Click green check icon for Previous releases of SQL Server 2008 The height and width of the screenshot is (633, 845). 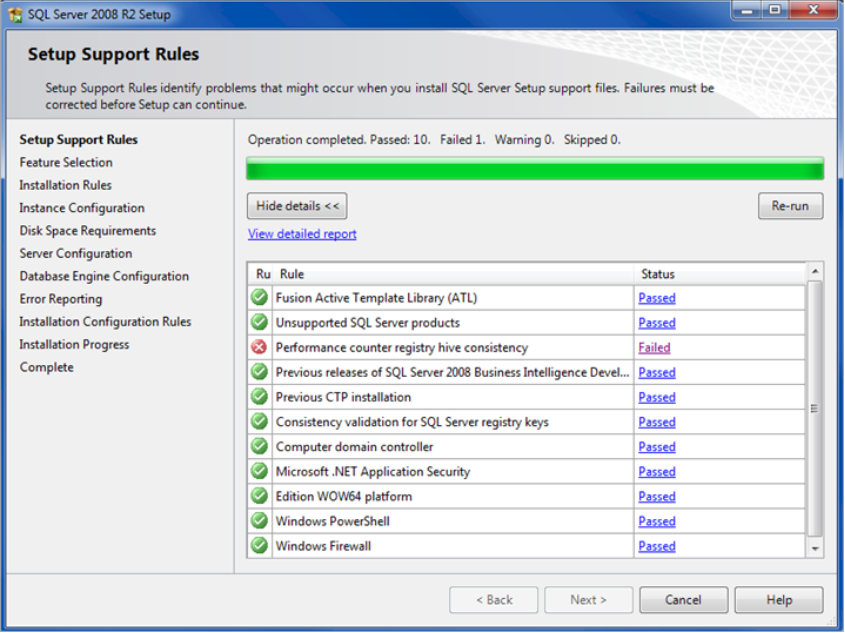point(259,372)
